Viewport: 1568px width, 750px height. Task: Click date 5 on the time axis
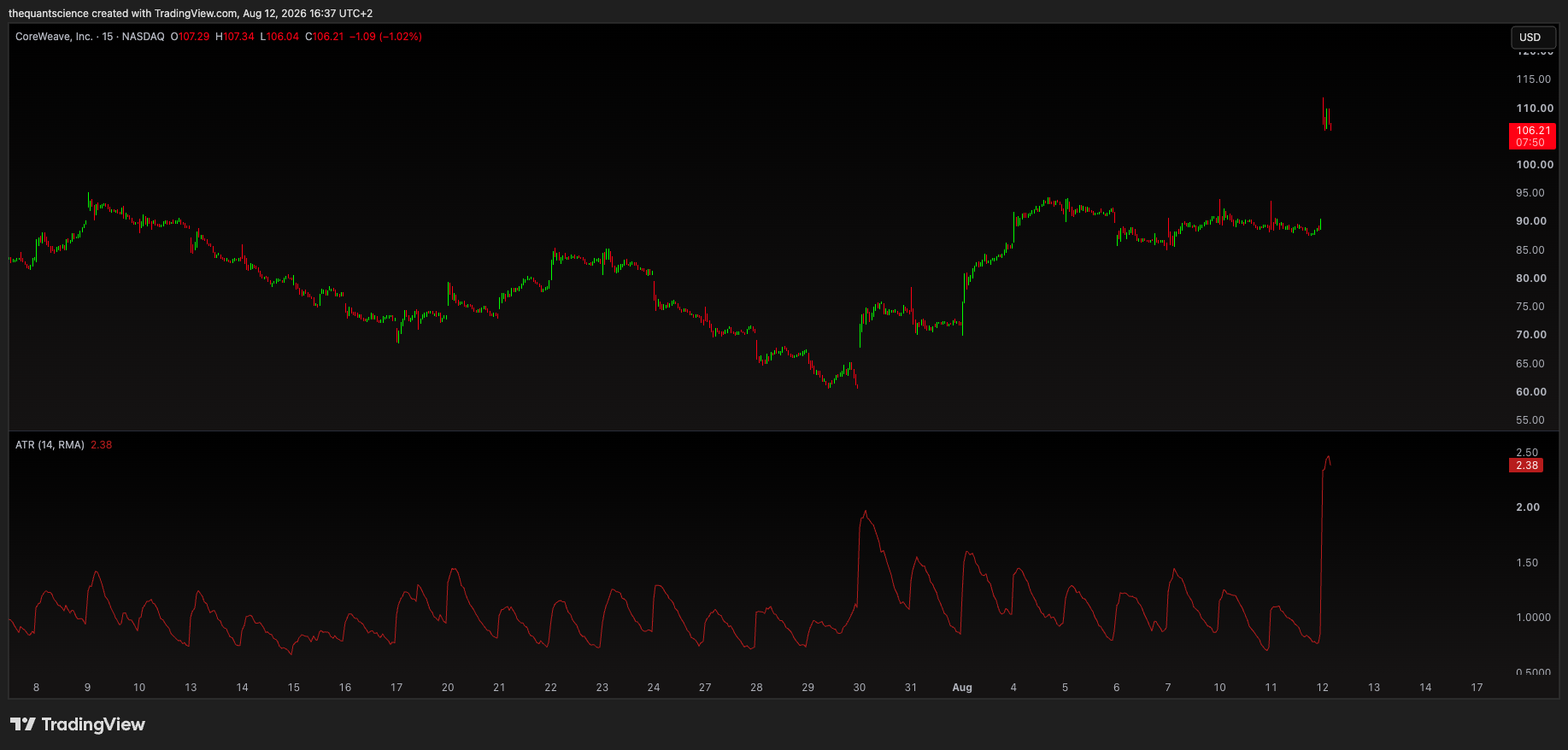point(1065,688)
